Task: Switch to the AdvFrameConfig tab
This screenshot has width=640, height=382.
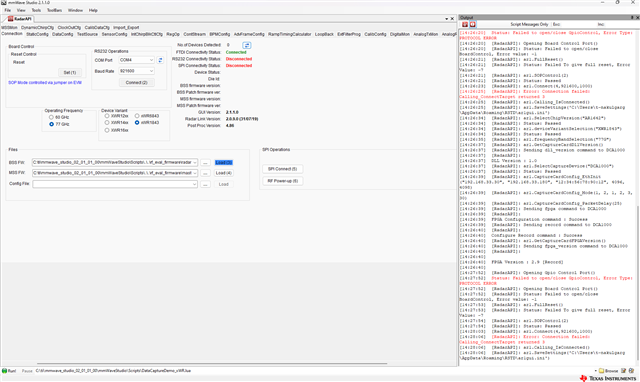Action: point(249,34)
